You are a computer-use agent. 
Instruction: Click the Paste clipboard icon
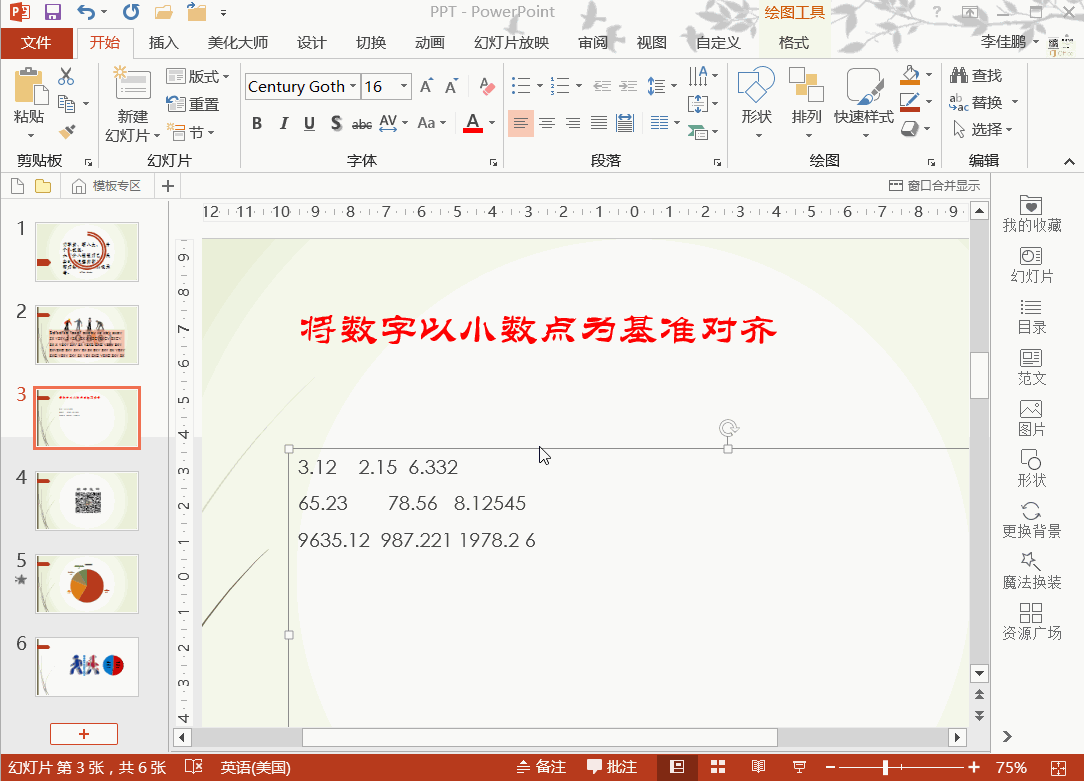tap(30, 88)
